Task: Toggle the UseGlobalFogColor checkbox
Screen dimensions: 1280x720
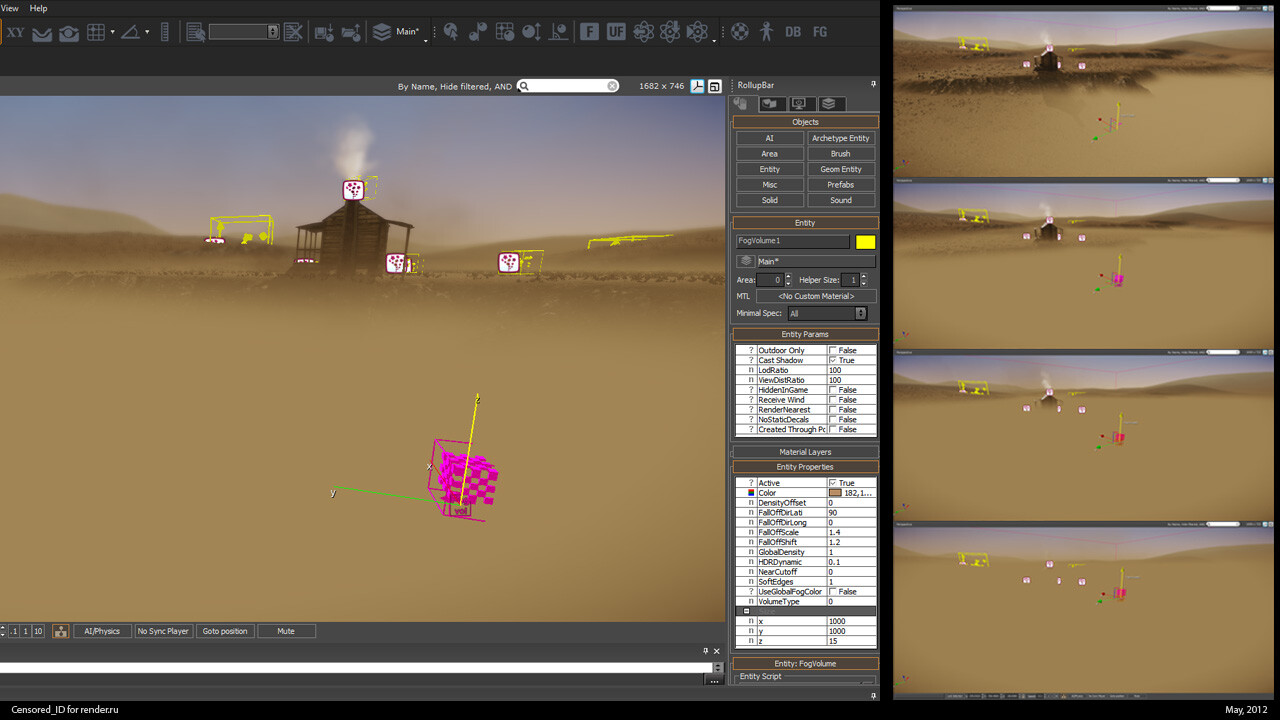Action: tap(833, 592)
